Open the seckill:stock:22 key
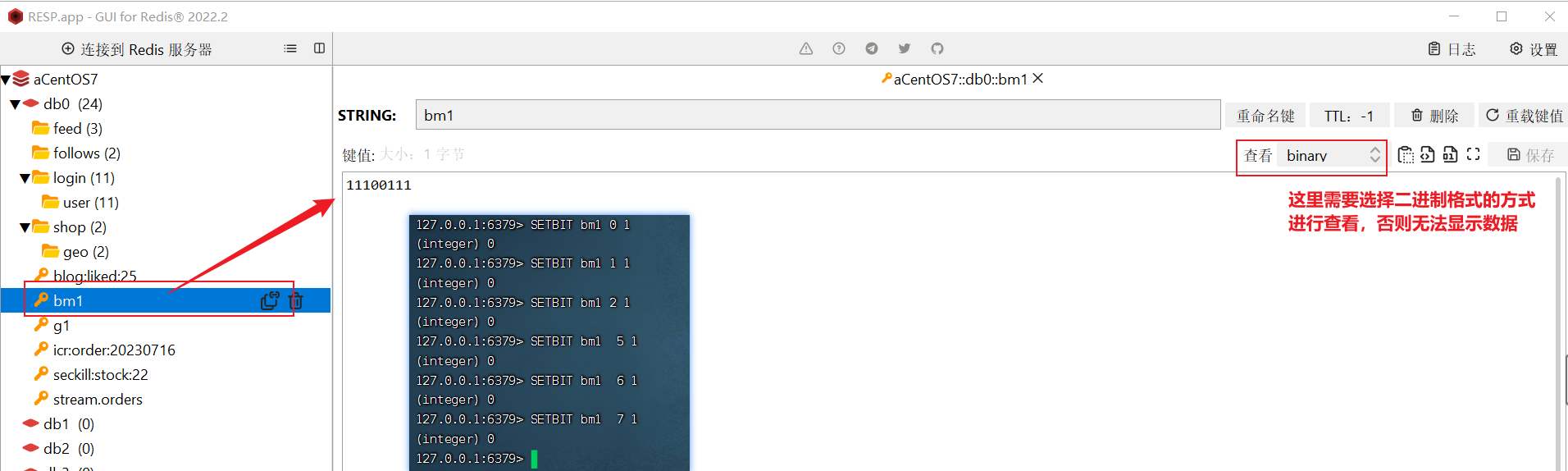This screenshot has height=471, width=1568. click(100, 375)
